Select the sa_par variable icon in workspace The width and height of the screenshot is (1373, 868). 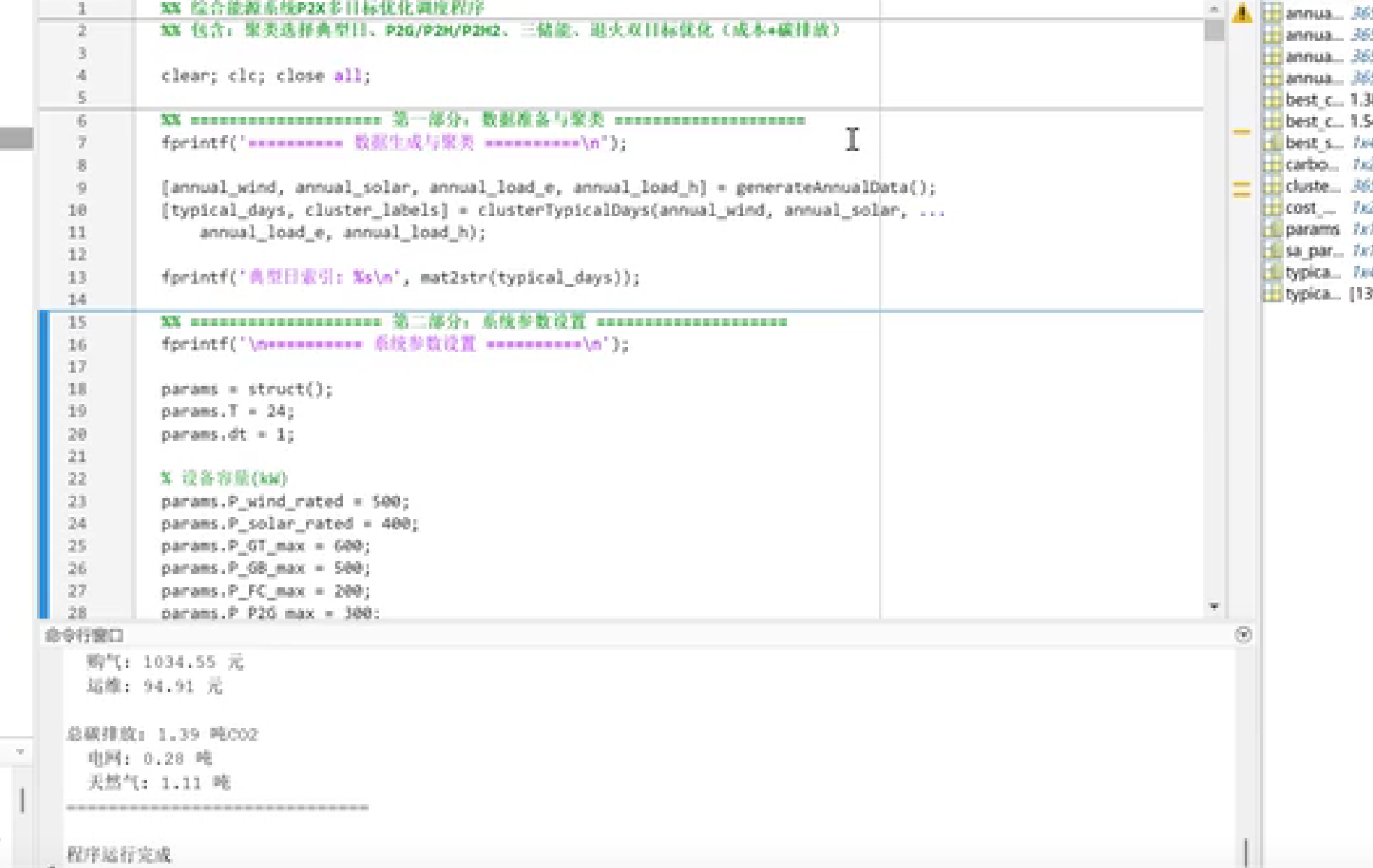point(1273,251)
